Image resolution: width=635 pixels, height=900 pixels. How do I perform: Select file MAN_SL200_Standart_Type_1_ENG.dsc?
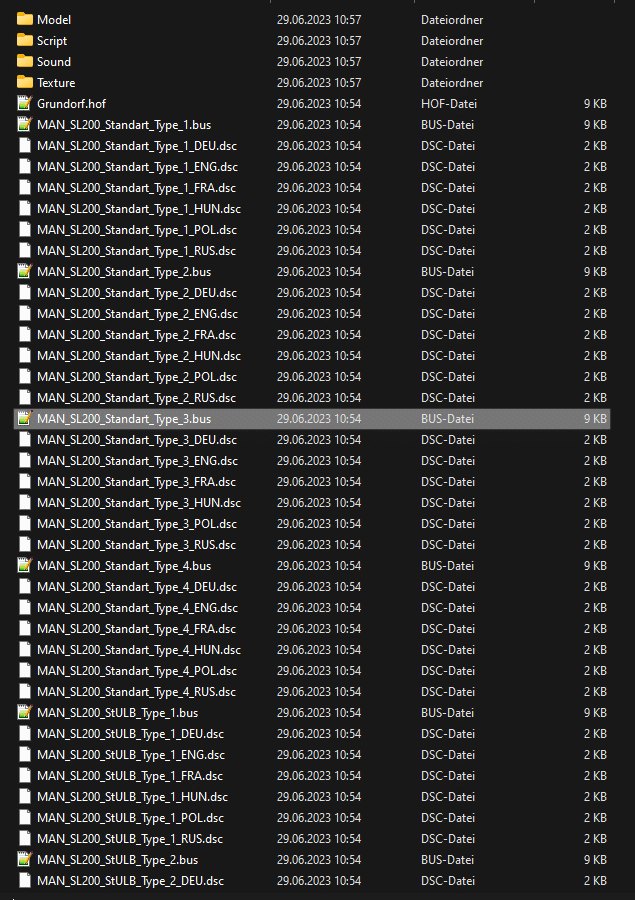[137, 166]
